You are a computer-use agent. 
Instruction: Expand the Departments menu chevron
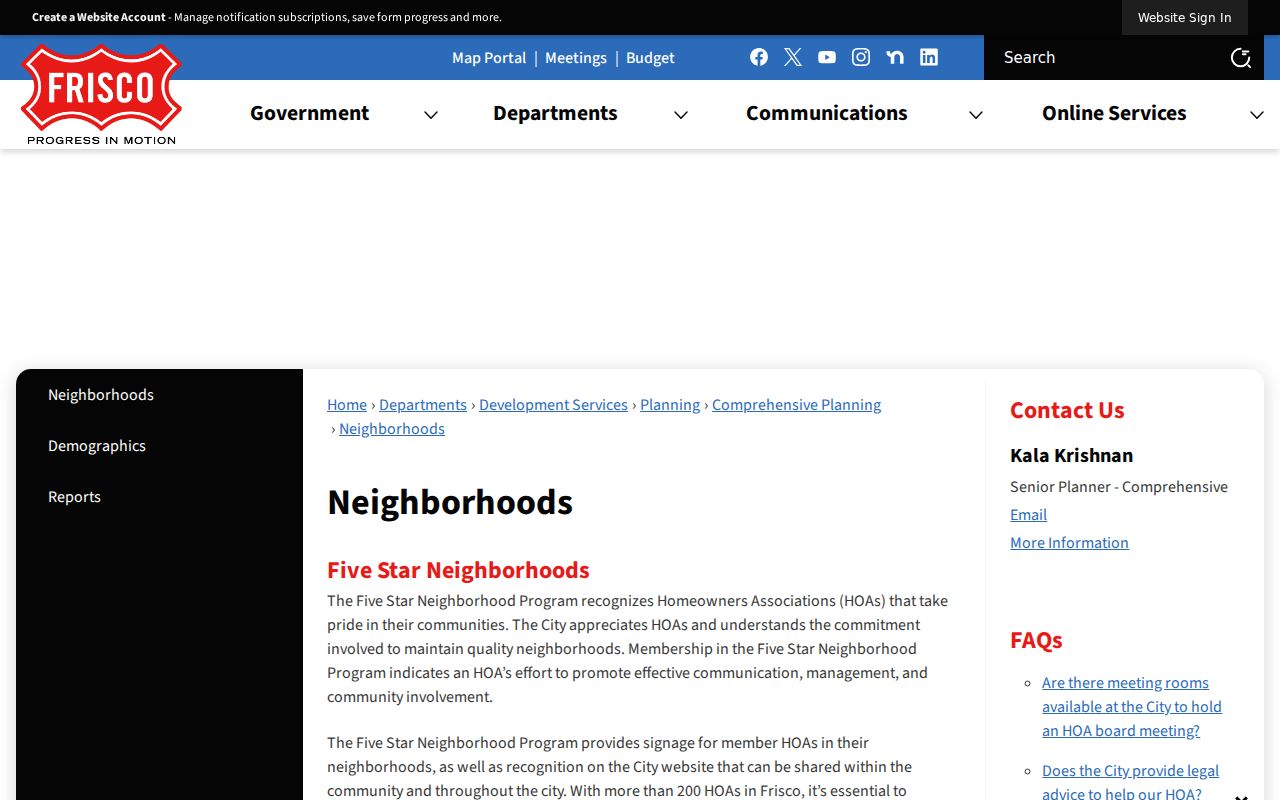[681, 115]
